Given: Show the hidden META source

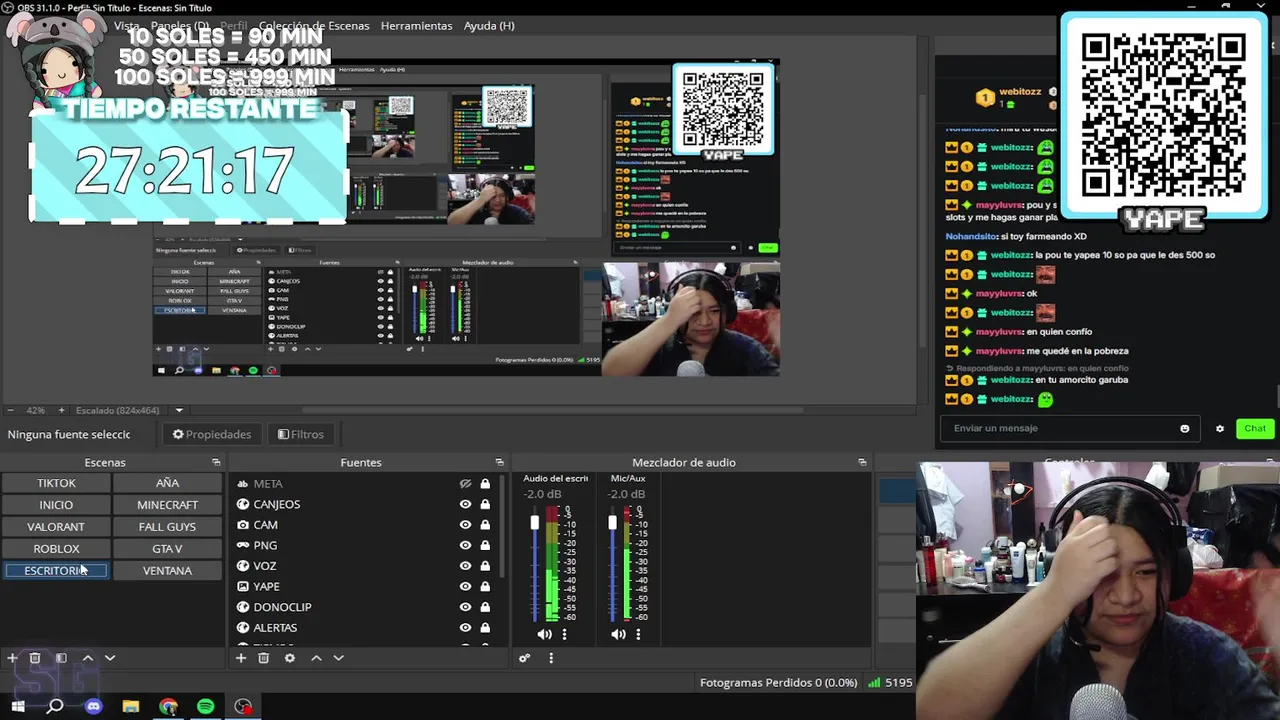Looking at the screenshot, I should (465, 484).
